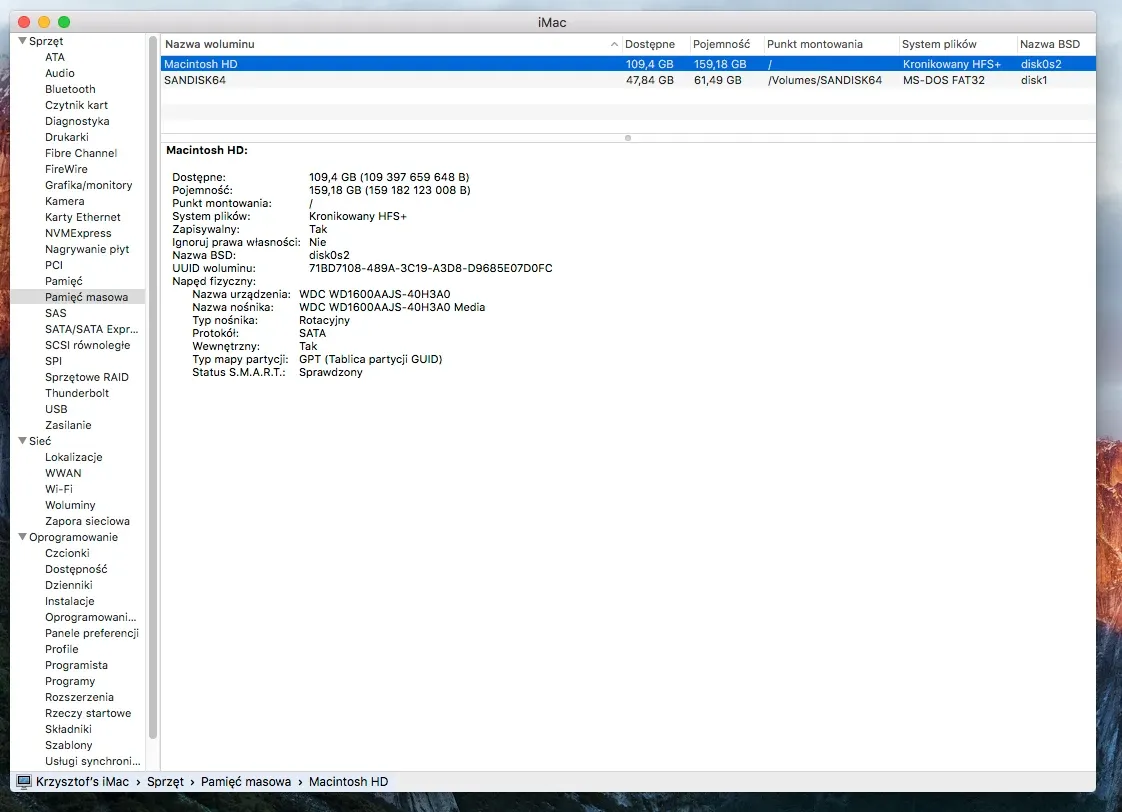The height and width of the screenshot is (812, 1122).
Task: Click the computer icon in the path bar
Action: coord(24,781)
